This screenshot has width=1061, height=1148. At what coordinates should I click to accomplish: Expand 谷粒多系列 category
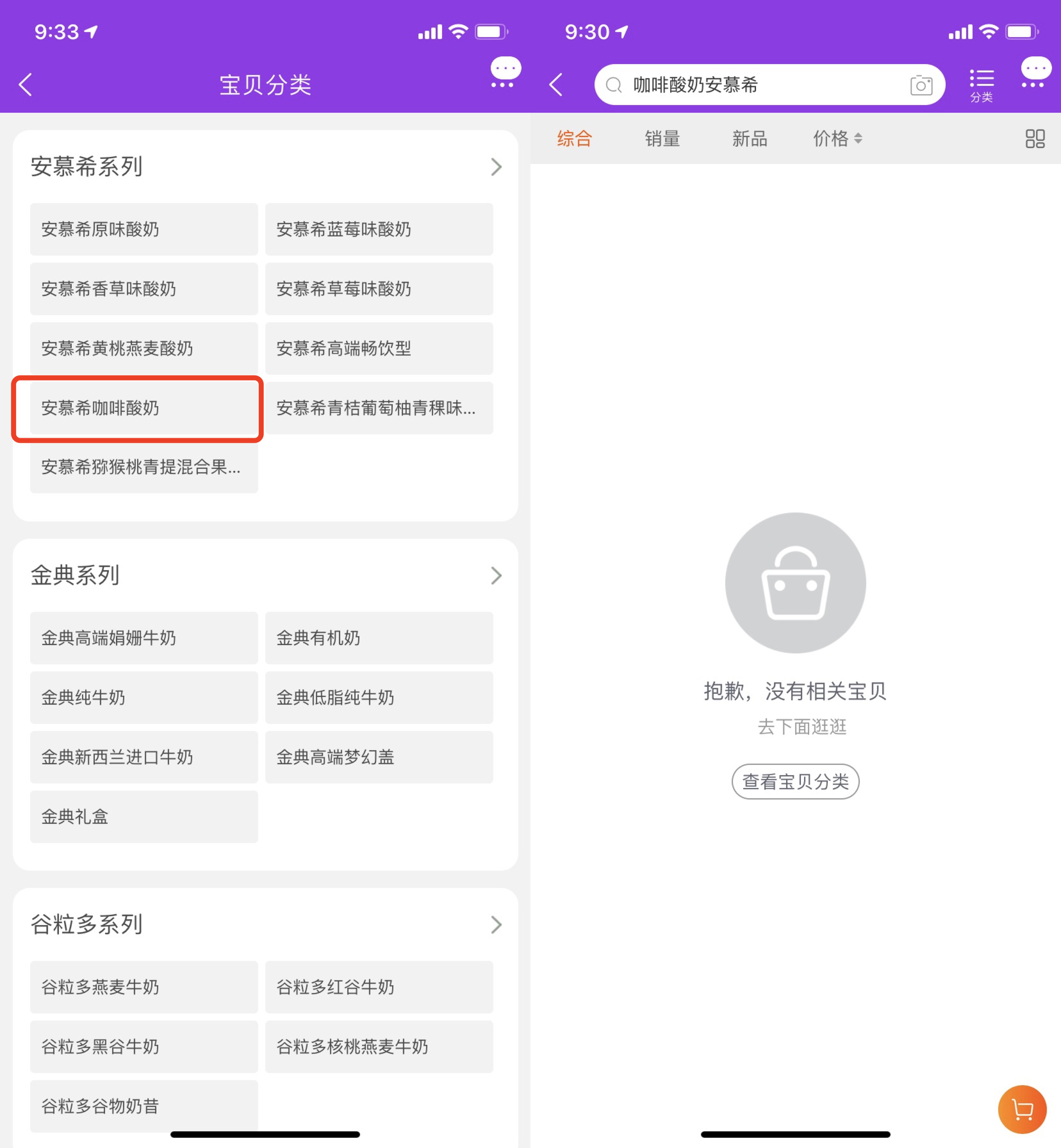496,924
